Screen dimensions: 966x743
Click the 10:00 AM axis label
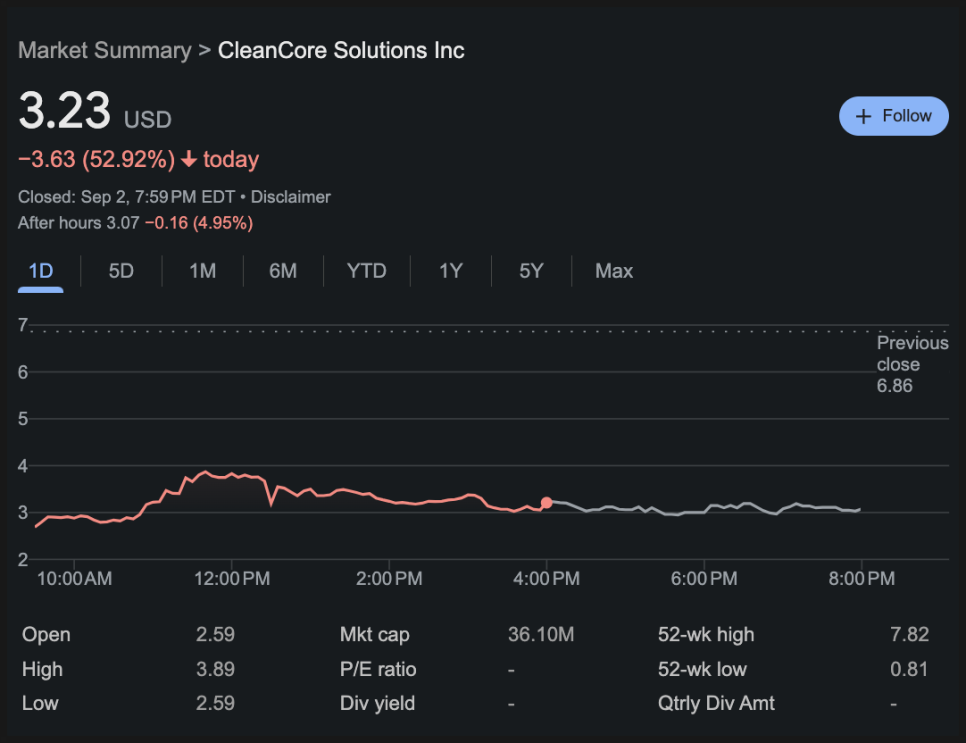(x=75, y=579)
